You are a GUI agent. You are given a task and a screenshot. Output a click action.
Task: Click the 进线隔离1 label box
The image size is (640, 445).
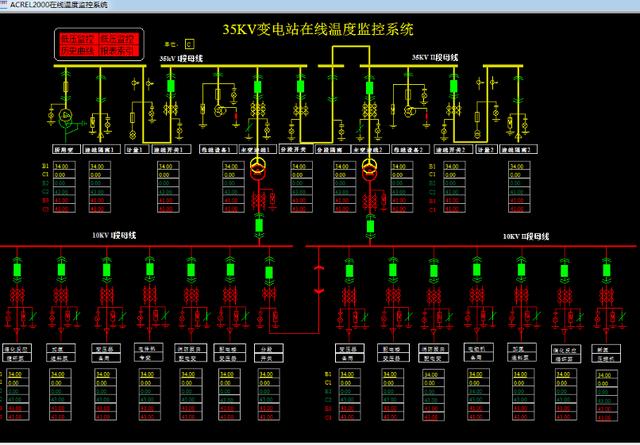coord(102,149)
